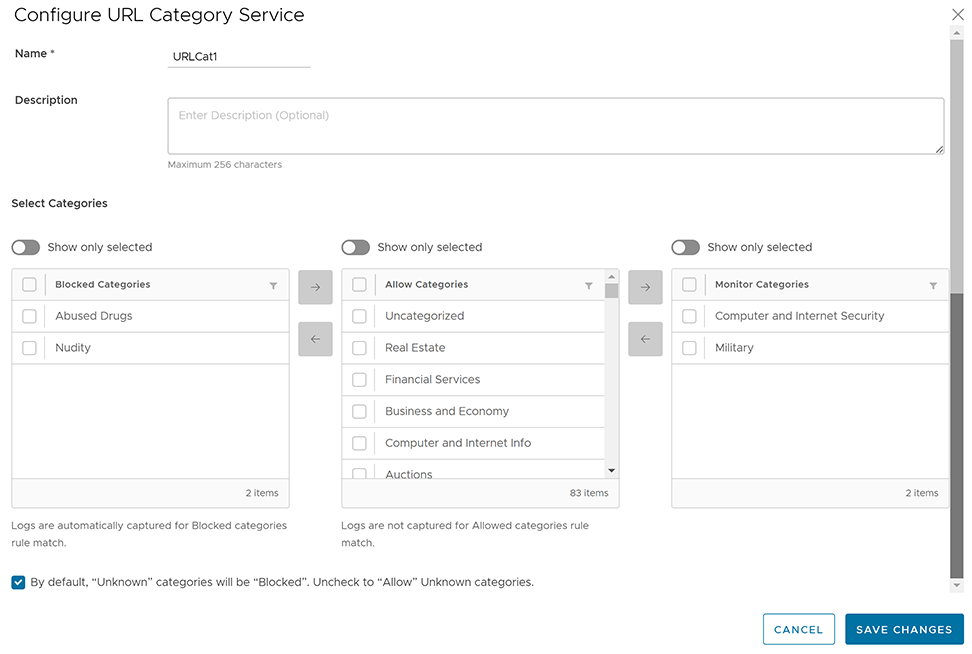Click the Name field containing URLCat1
Viewport: 972px width, 654px height.
pos(240,57)
